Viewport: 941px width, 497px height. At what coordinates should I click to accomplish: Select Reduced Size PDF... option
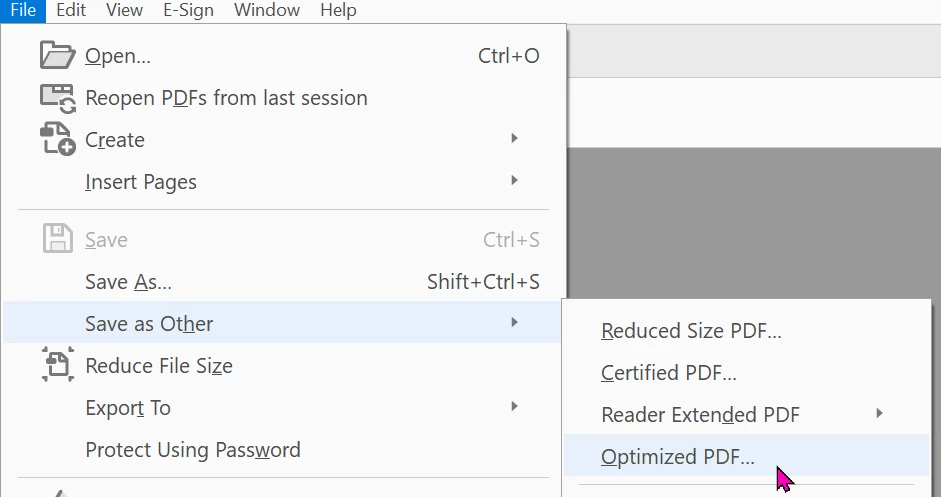pos(691,331)
